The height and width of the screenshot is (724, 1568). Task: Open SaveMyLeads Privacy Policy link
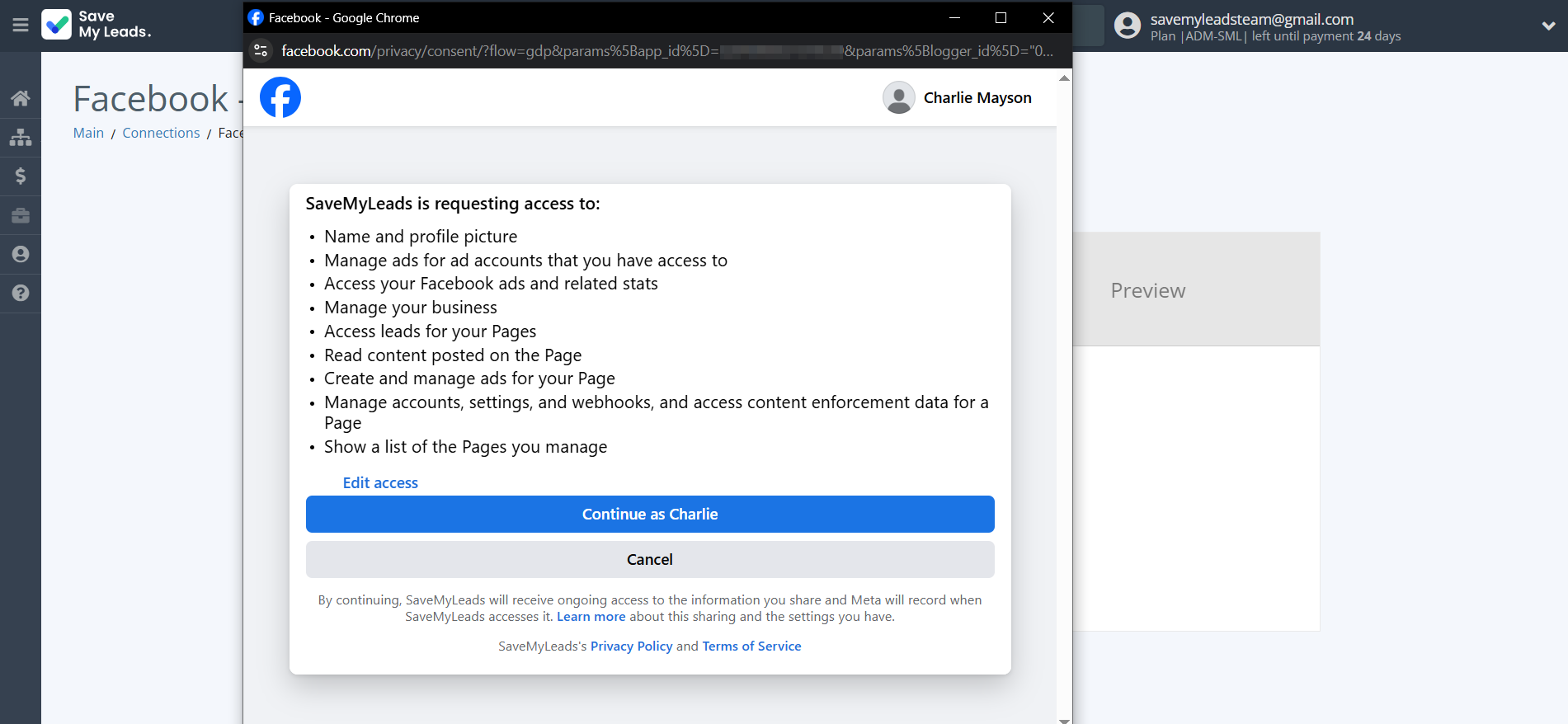pos(632,646)
